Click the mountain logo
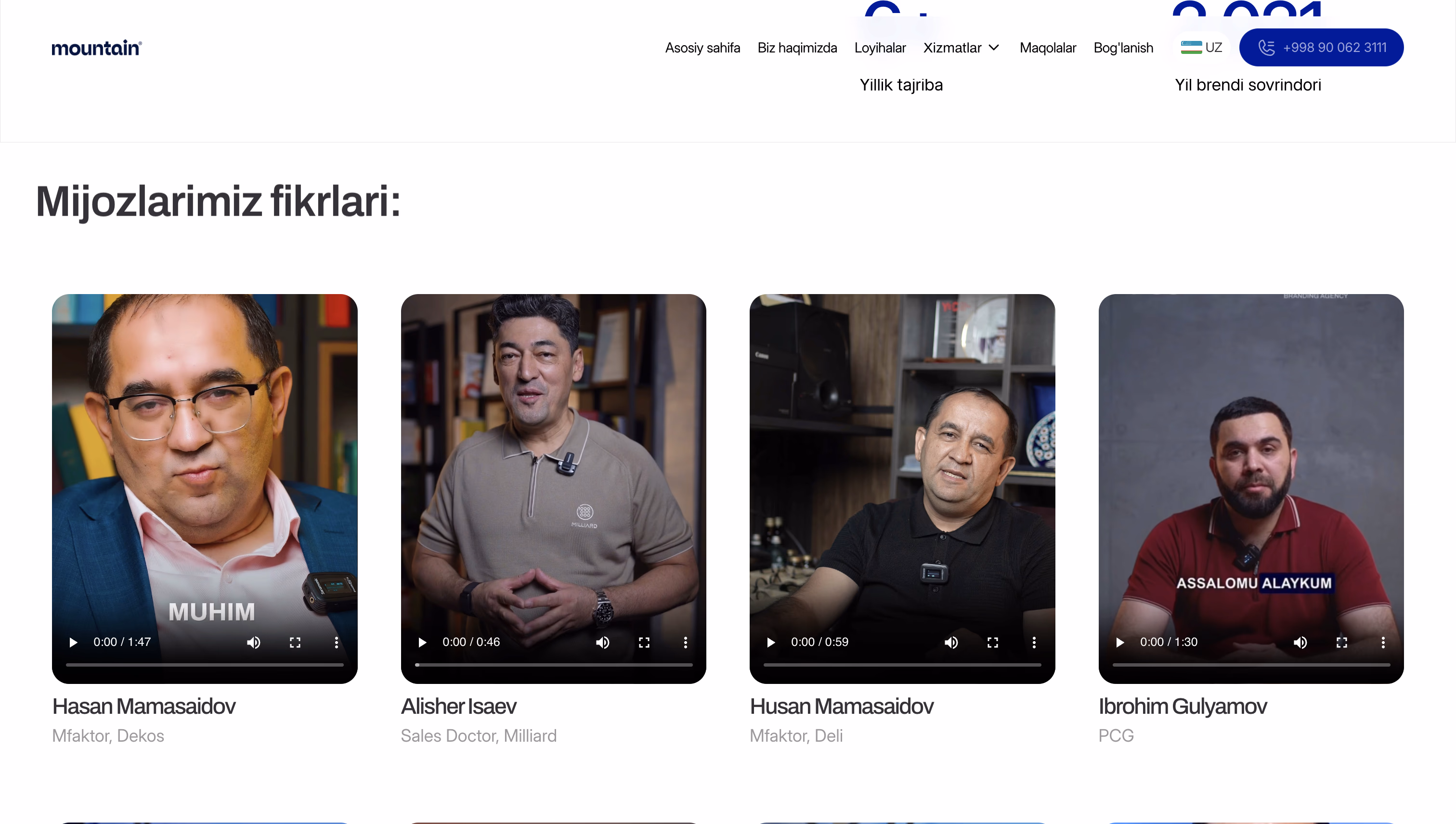The image size is (1456, 824). pos(97,48)
